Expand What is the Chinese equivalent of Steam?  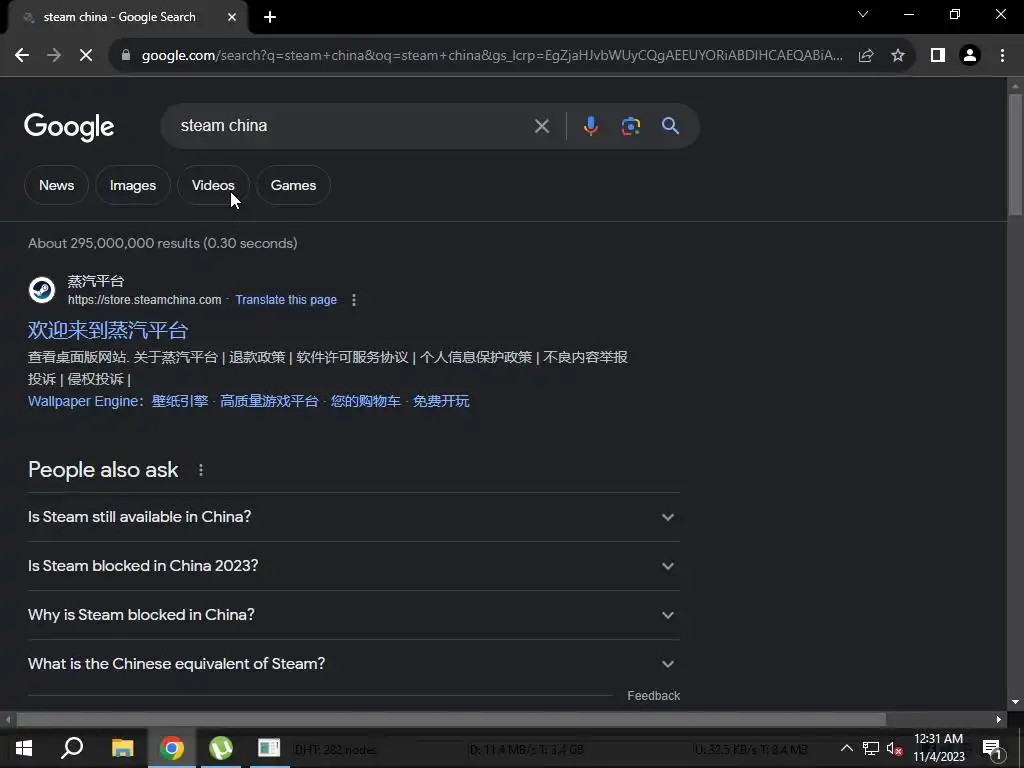pyautogui.click(x=354, y=664)
